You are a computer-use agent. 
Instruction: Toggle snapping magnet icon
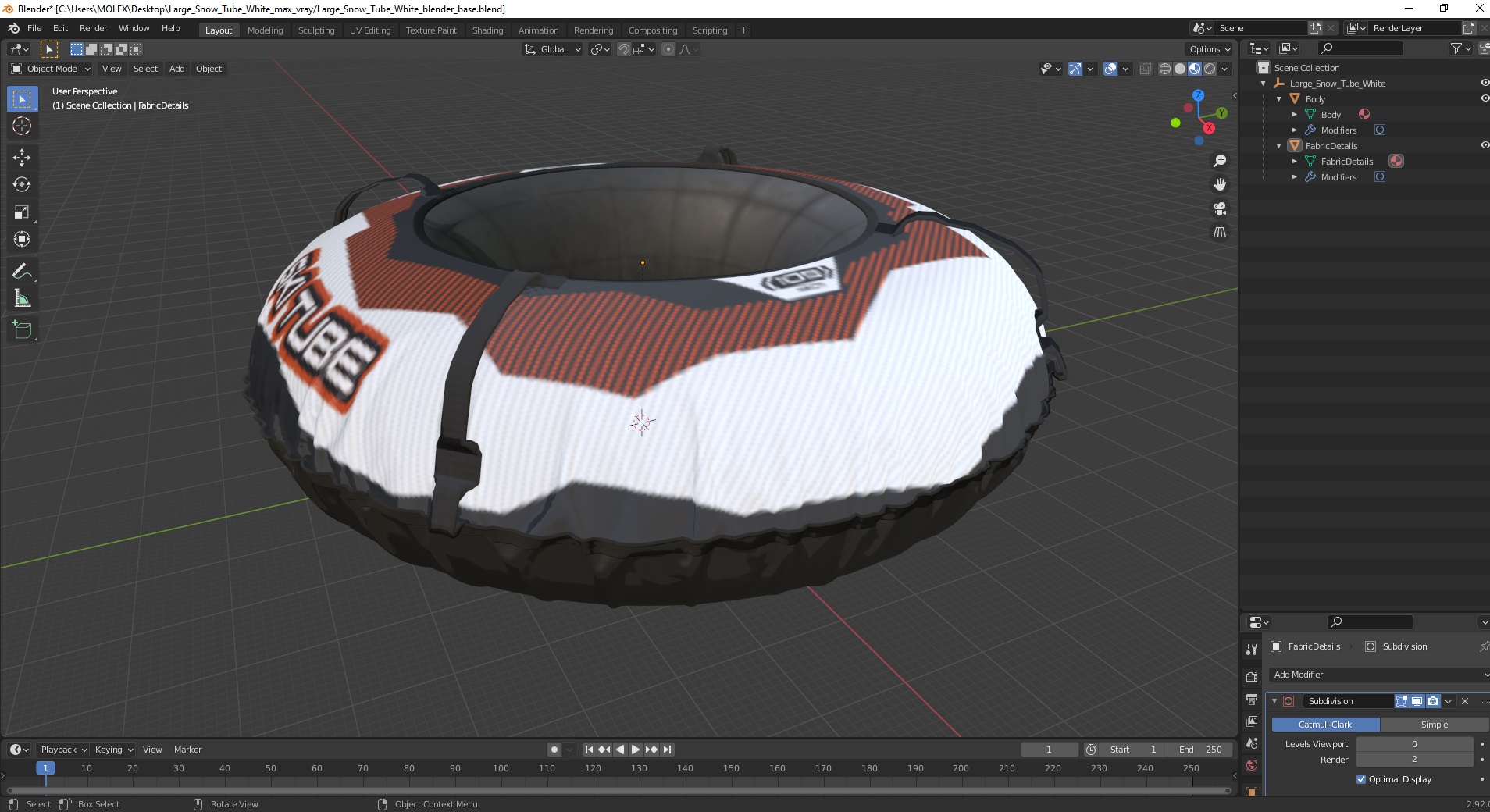[623, 49]
